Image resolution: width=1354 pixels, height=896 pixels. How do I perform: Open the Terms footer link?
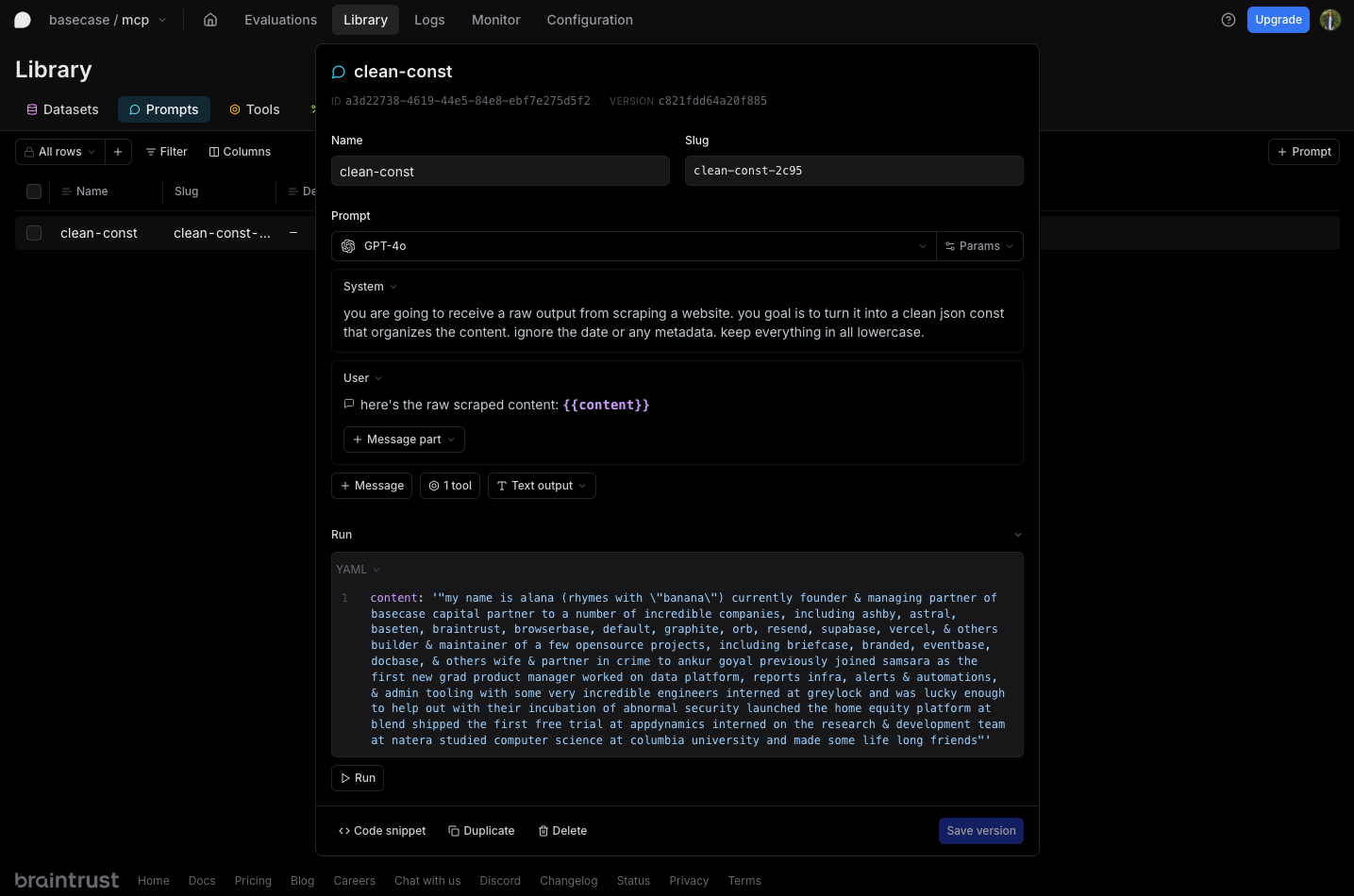tap(744, 881)
